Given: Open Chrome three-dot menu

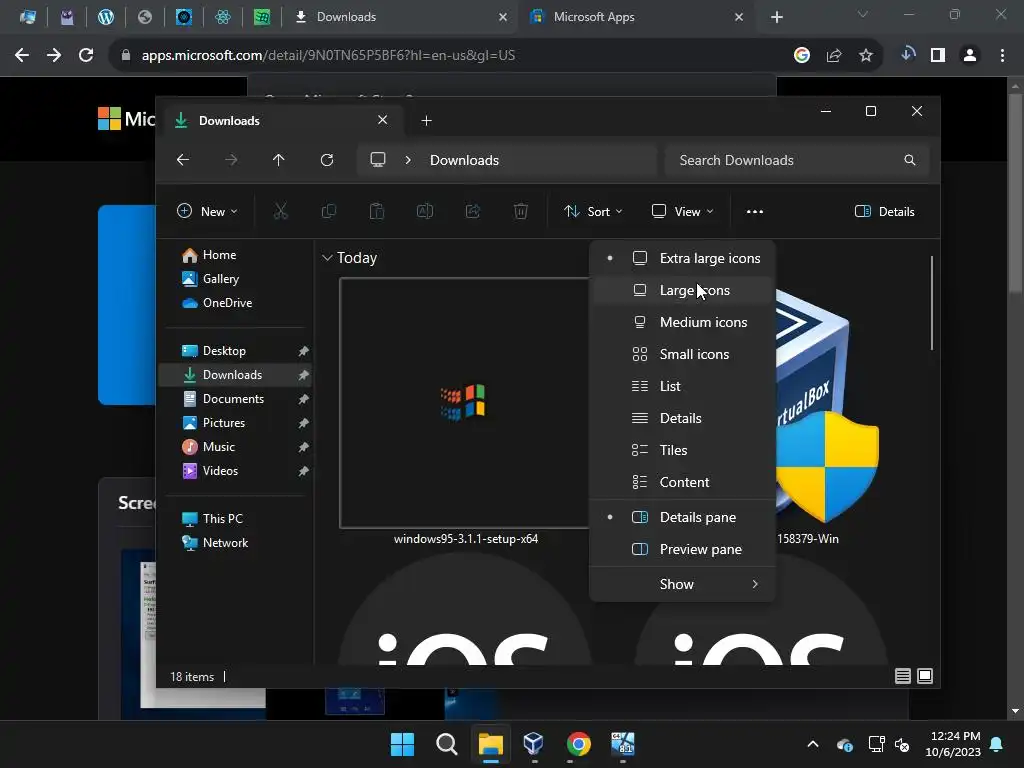Looking at the screenshot, I should (1002, 56).
